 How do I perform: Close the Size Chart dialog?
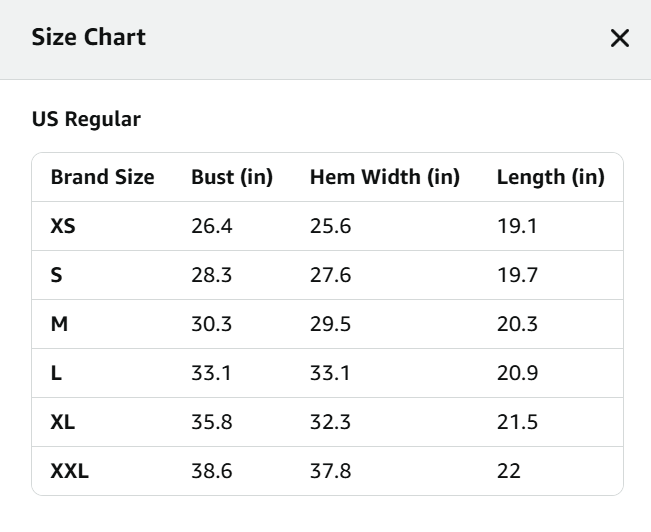(620, 39)
